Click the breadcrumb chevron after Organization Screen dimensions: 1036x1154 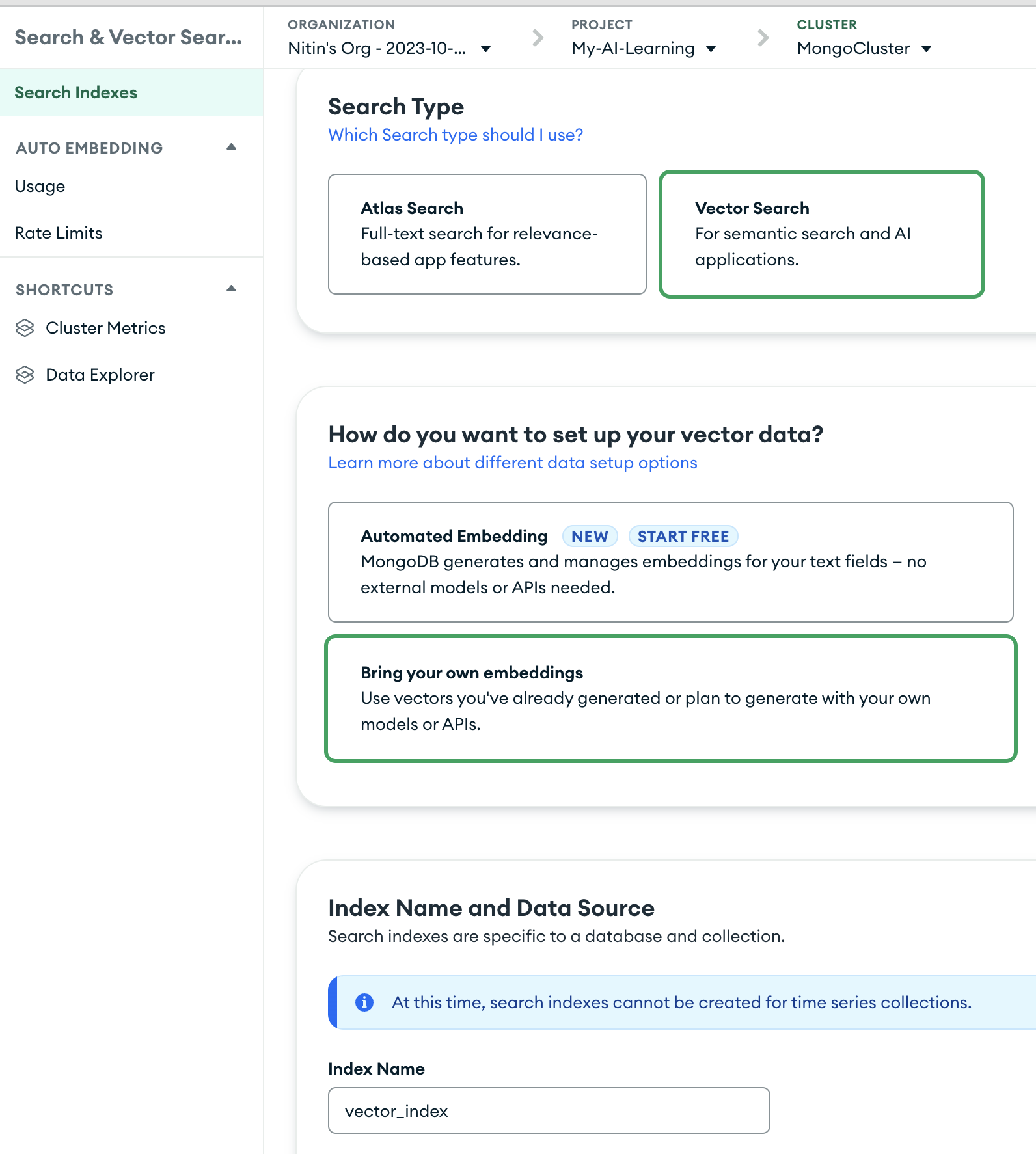[x=538, y=38]
